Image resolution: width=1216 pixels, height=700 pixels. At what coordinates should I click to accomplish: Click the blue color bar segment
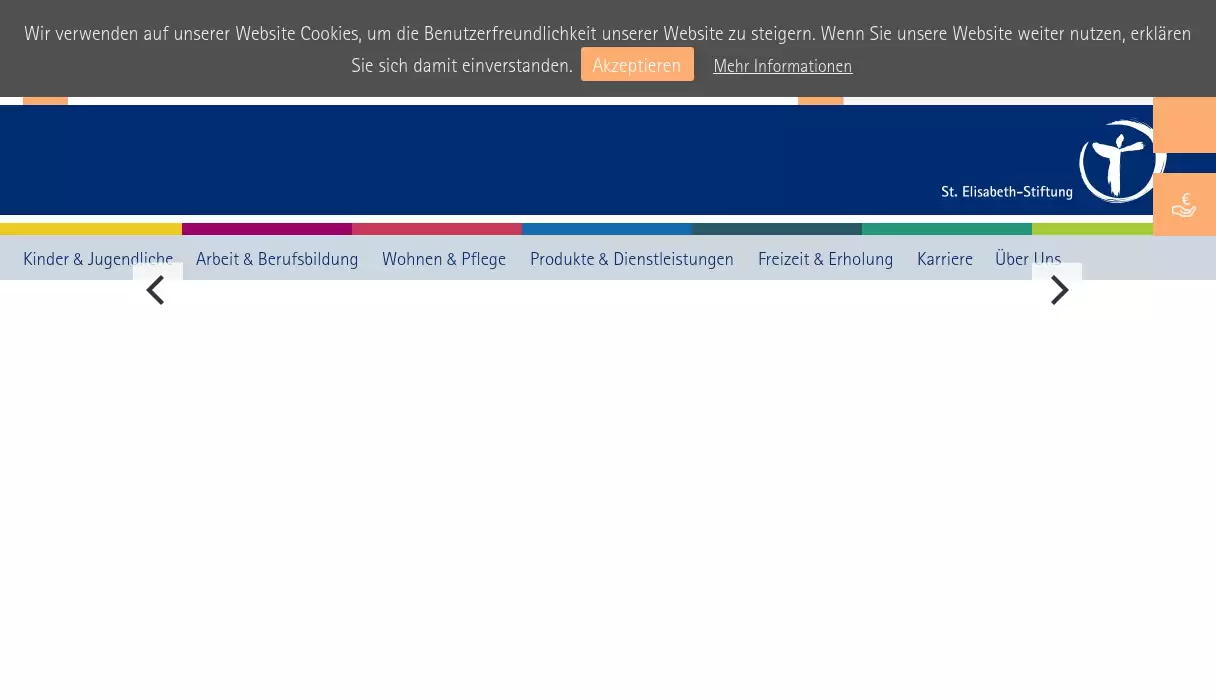click(x=607, y=229)
